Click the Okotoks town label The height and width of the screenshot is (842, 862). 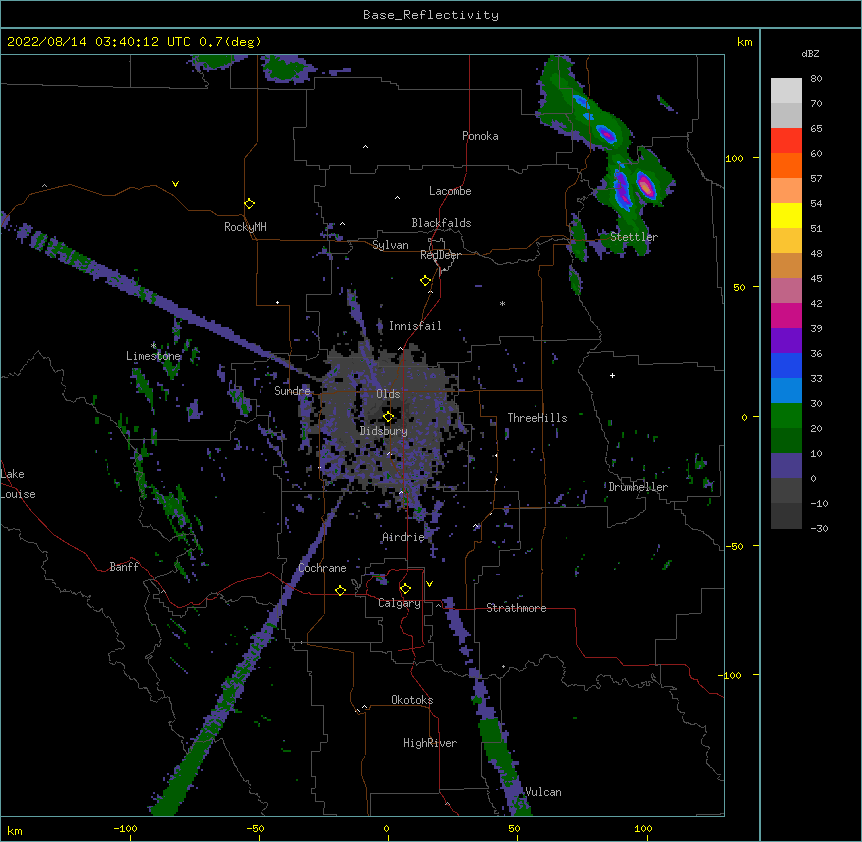tap(412, 700)
